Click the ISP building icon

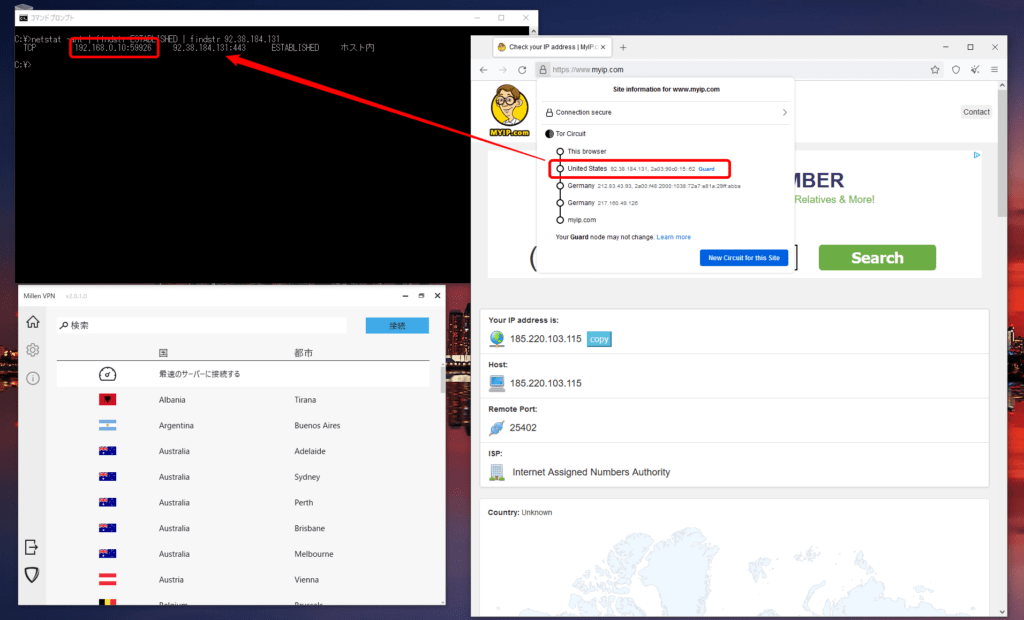coord(497,472)
